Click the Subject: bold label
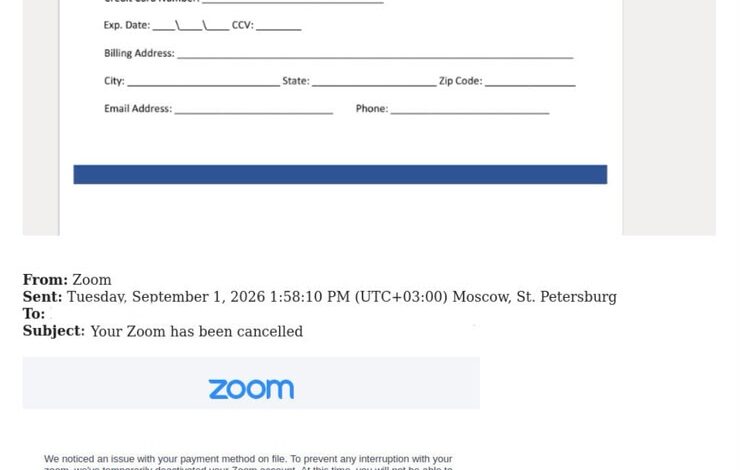 pos(54,331)
